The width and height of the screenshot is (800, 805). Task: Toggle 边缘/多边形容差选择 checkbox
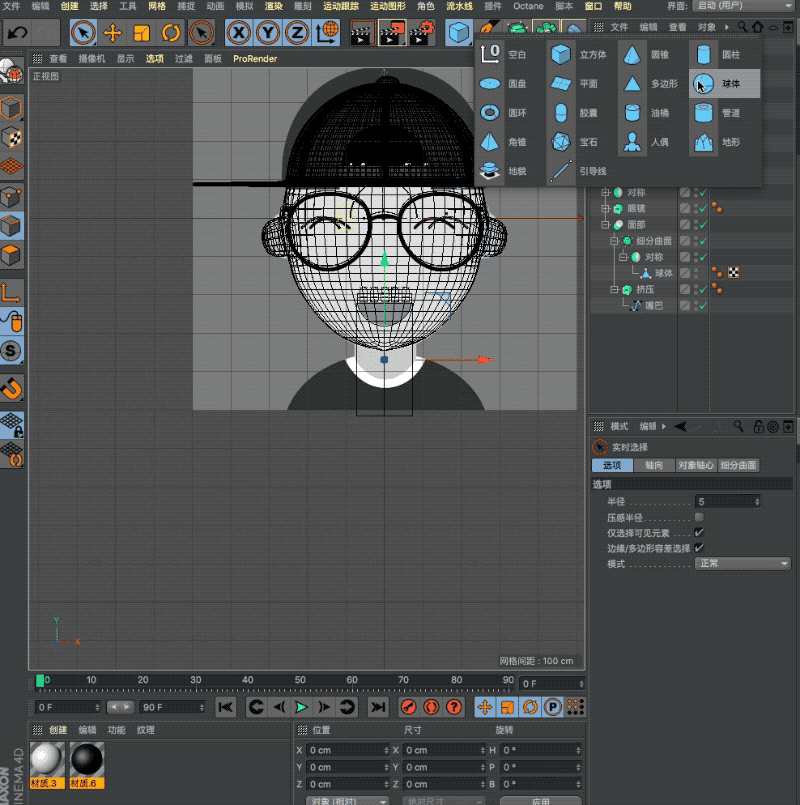699,548
